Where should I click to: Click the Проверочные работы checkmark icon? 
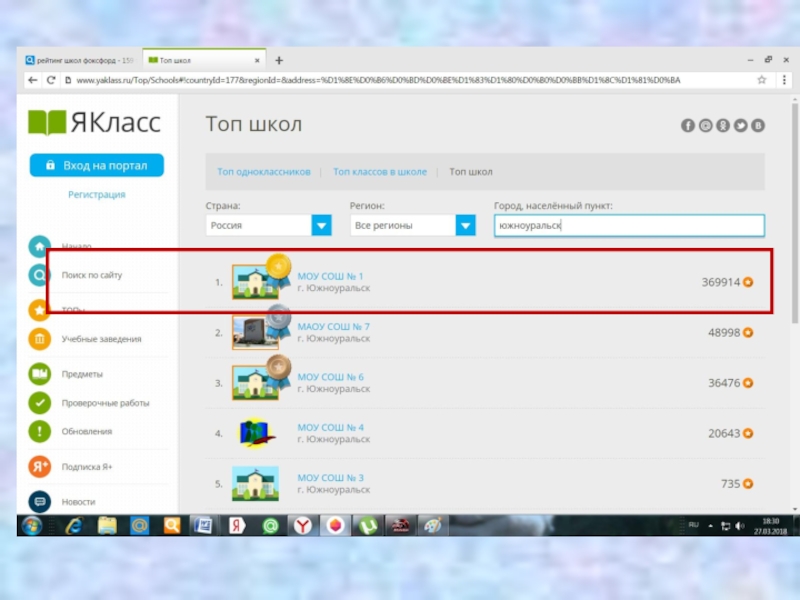point(40,403)
